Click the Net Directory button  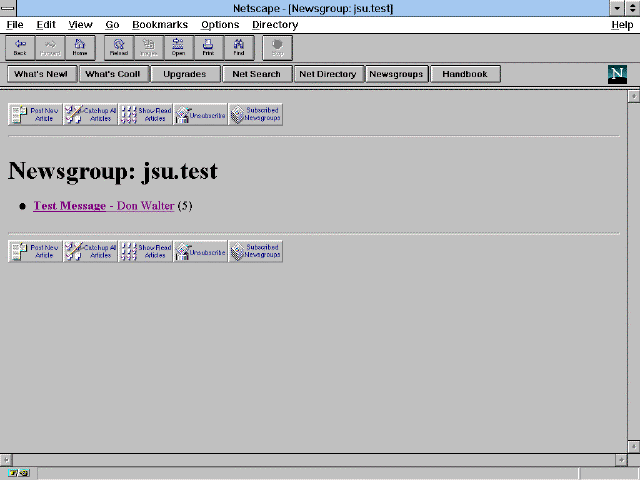point(329,74)
